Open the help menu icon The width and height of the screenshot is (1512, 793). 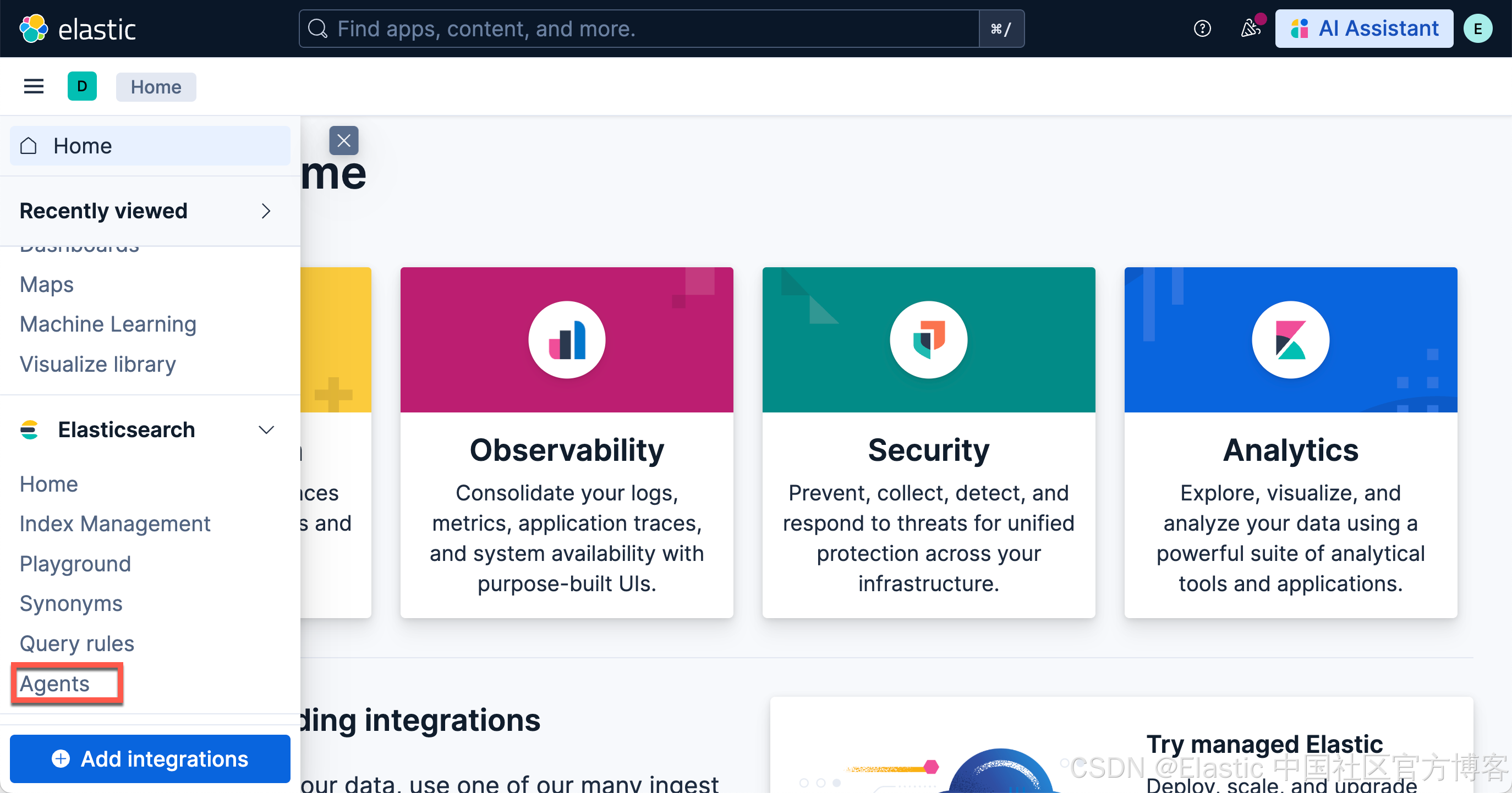click(1202, 28)
